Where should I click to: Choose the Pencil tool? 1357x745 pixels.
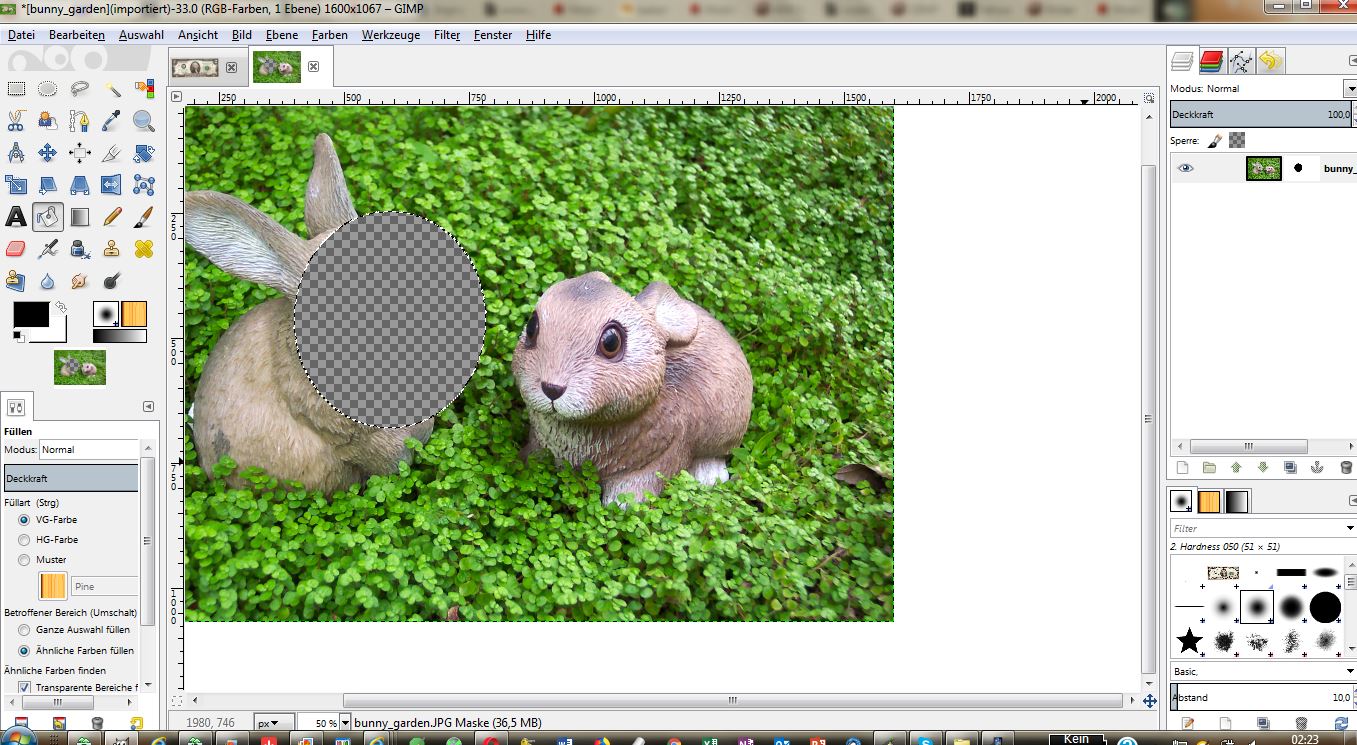pyautogui.click(x=112, y=217)
